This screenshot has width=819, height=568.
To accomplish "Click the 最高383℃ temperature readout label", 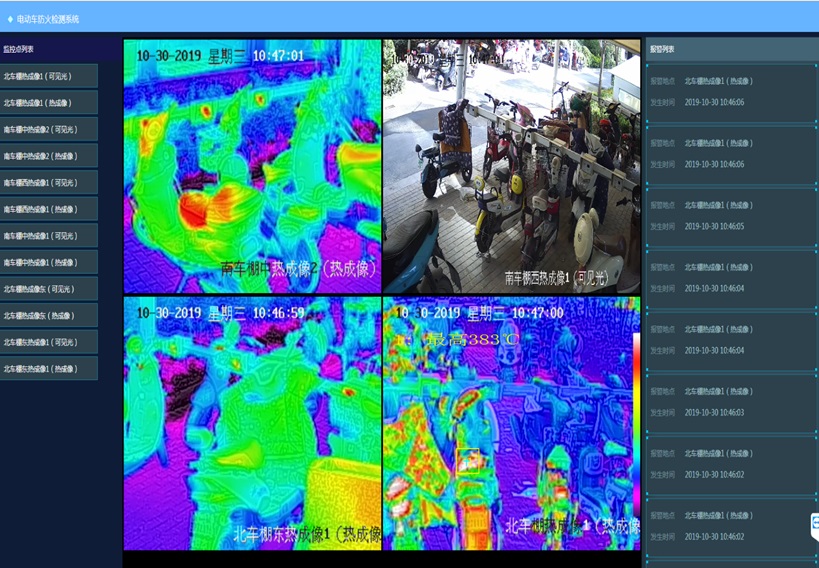I will (x=473, y=340).
